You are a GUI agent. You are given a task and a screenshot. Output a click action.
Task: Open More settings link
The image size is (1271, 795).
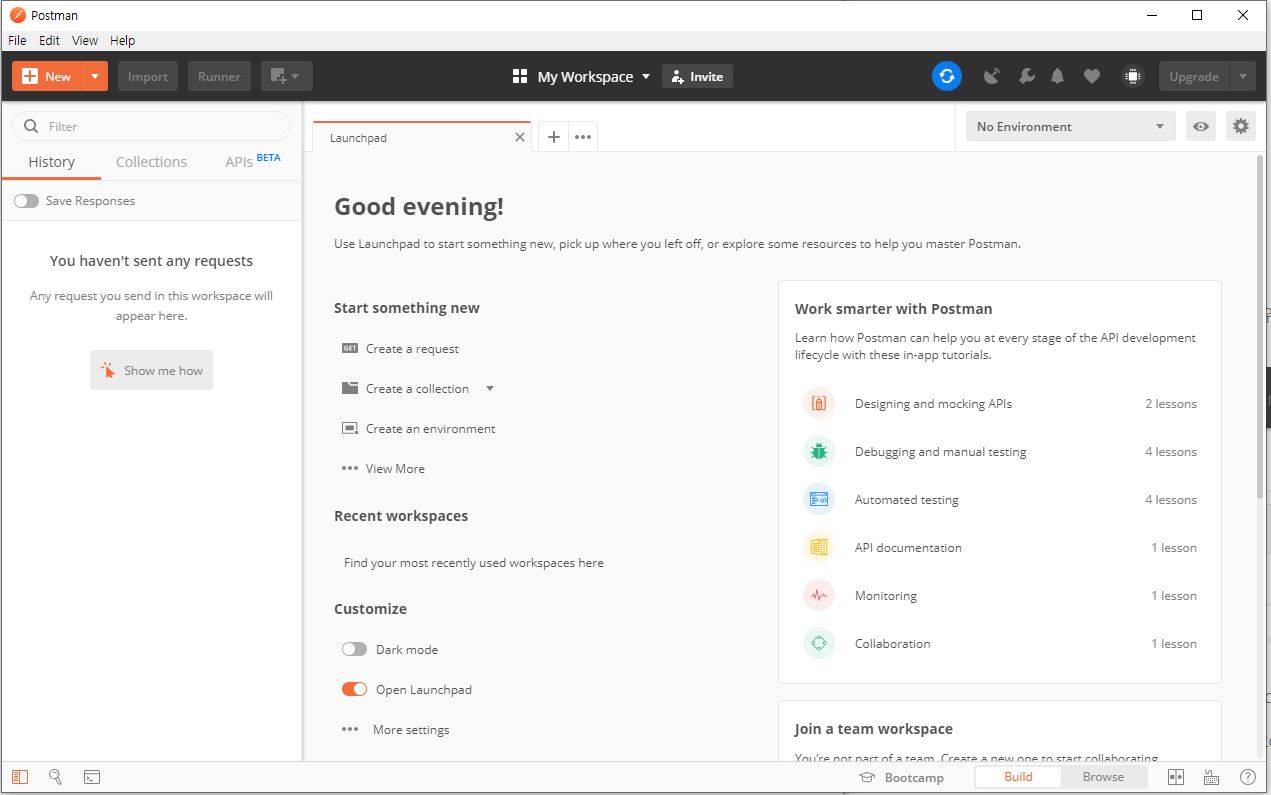click(411, 730)
